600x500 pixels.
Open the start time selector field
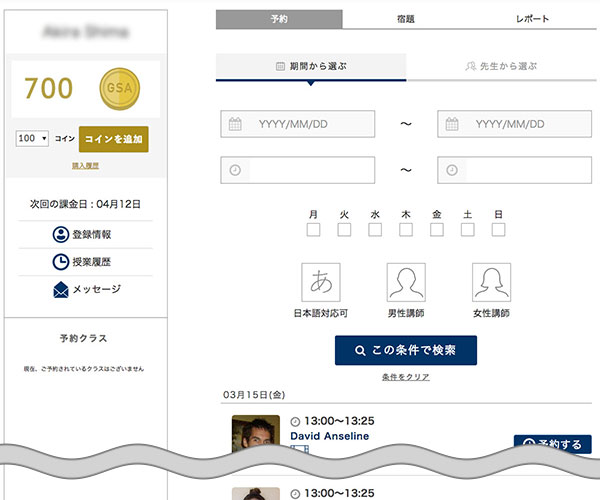coord(297,170)
